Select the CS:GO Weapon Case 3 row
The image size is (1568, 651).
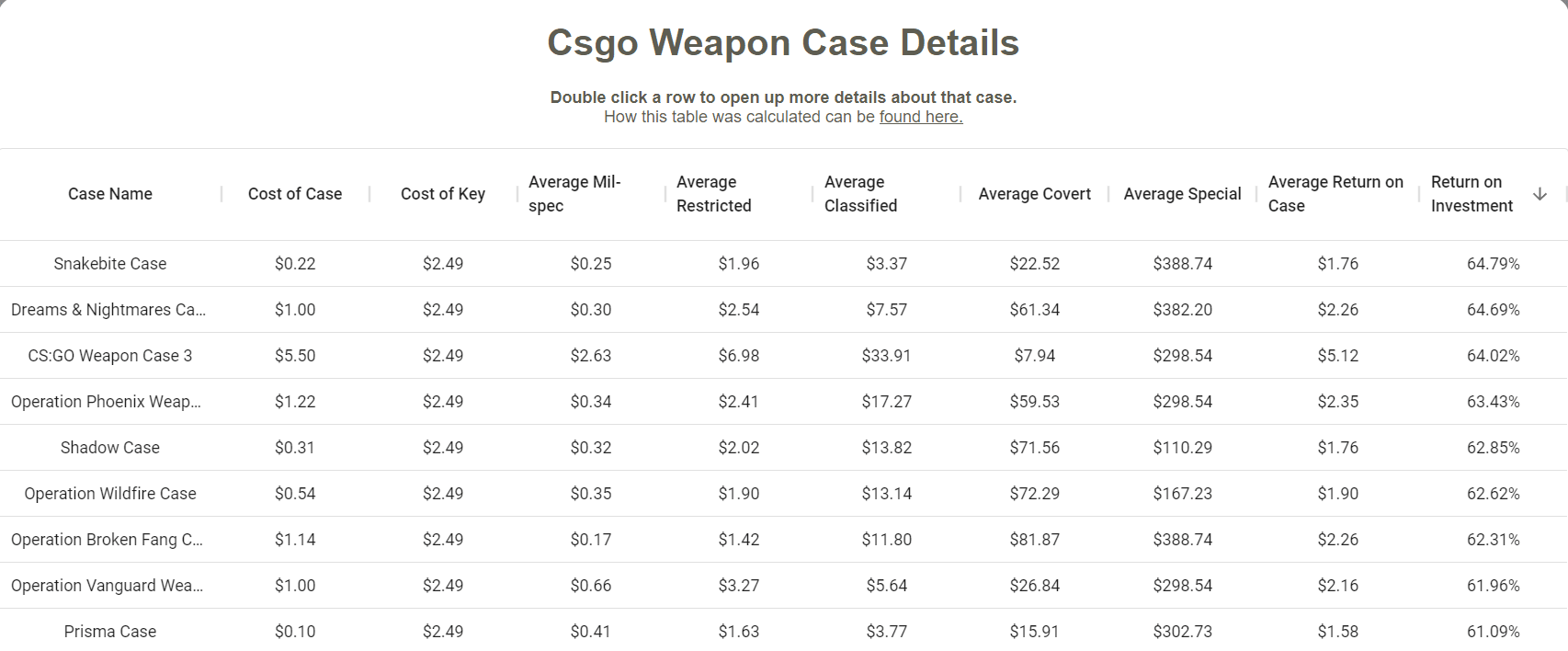(784, 356)
